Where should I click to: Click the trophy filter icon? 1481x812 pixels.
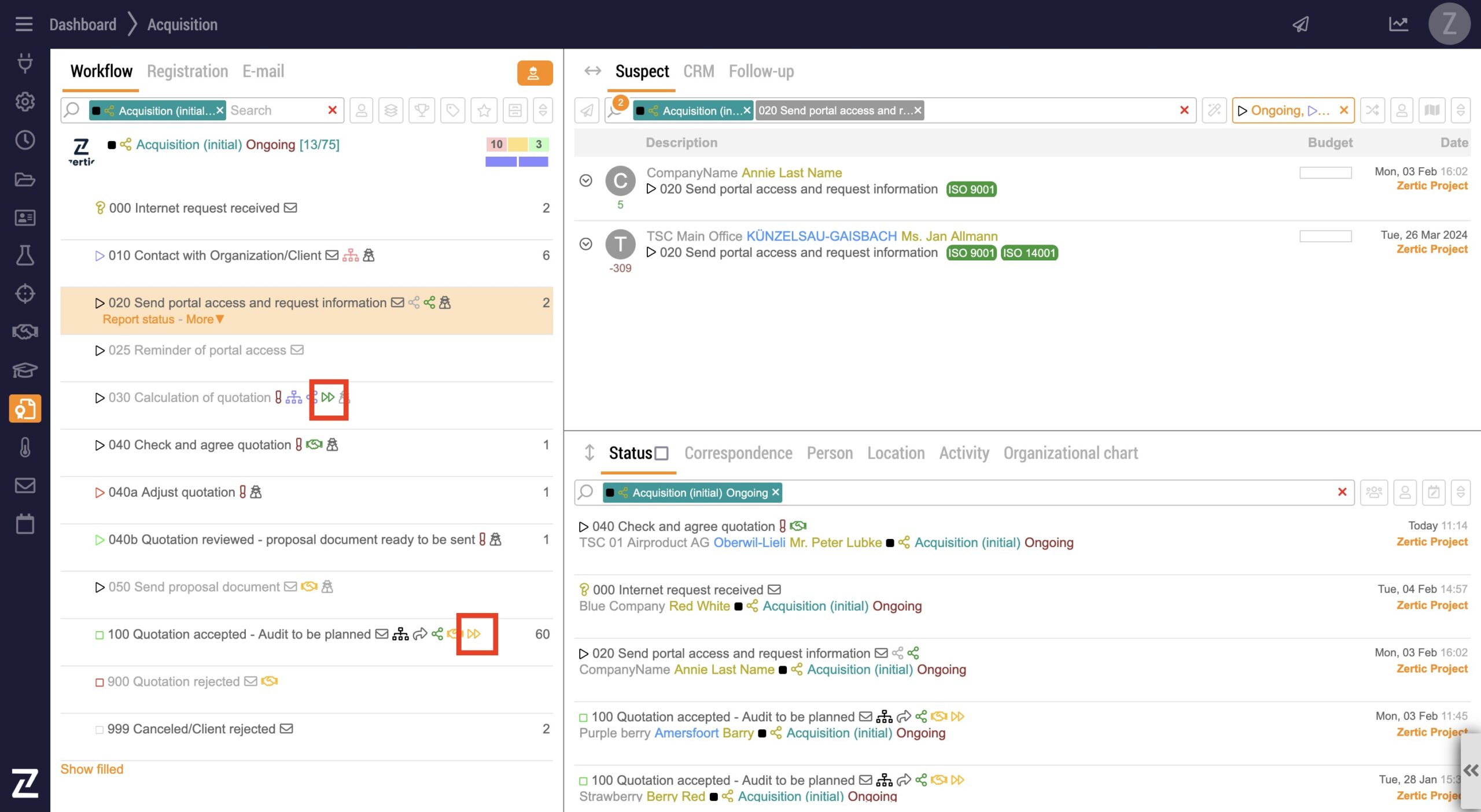point(422,110)
